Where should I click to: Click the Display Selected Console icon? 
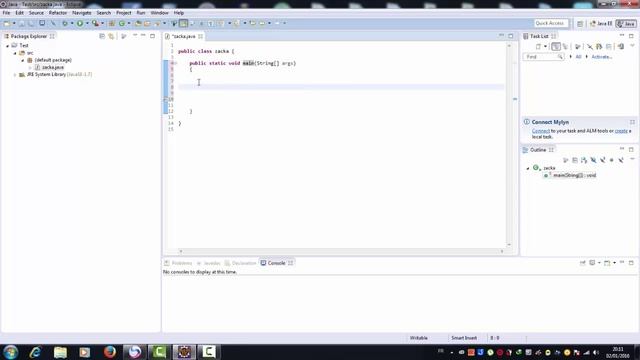pos(592,263)
